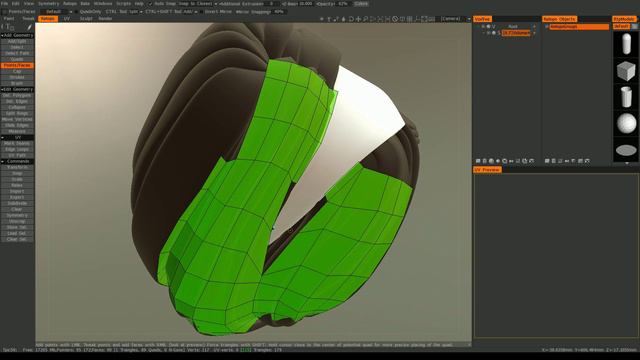Click the Subdivide command
The height and width of the screenshot is (360, 640).
point(17,203)
